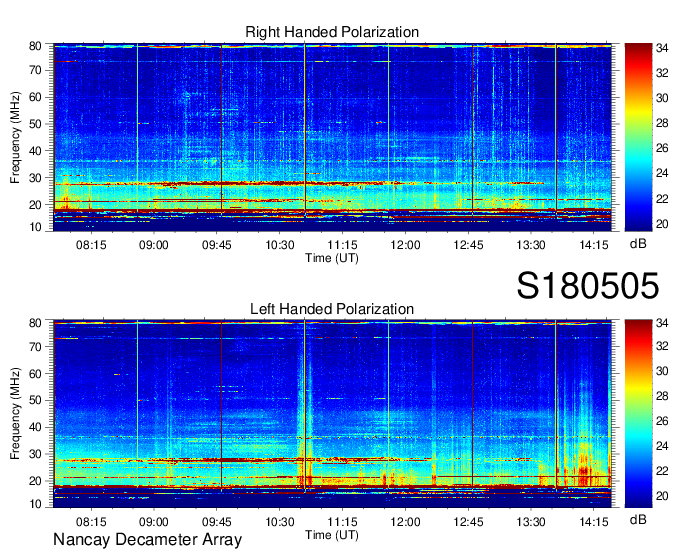Screen dimensions: 680x552
Task: Click the 34 dB tick on Right Handed colorbar
Action: (662, 48)
